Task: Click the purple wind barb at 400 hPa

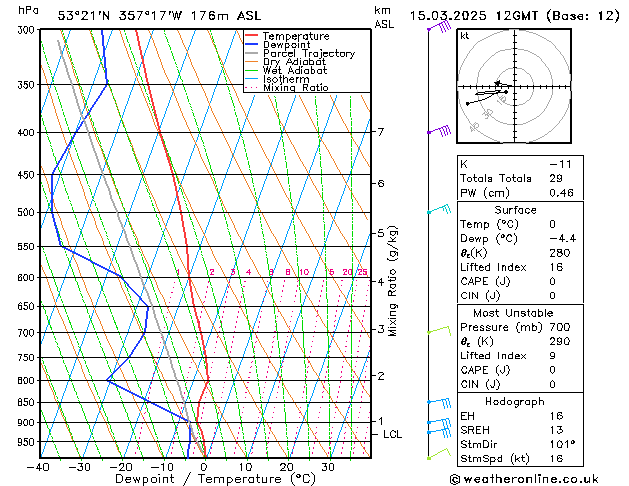Action: 439,131
